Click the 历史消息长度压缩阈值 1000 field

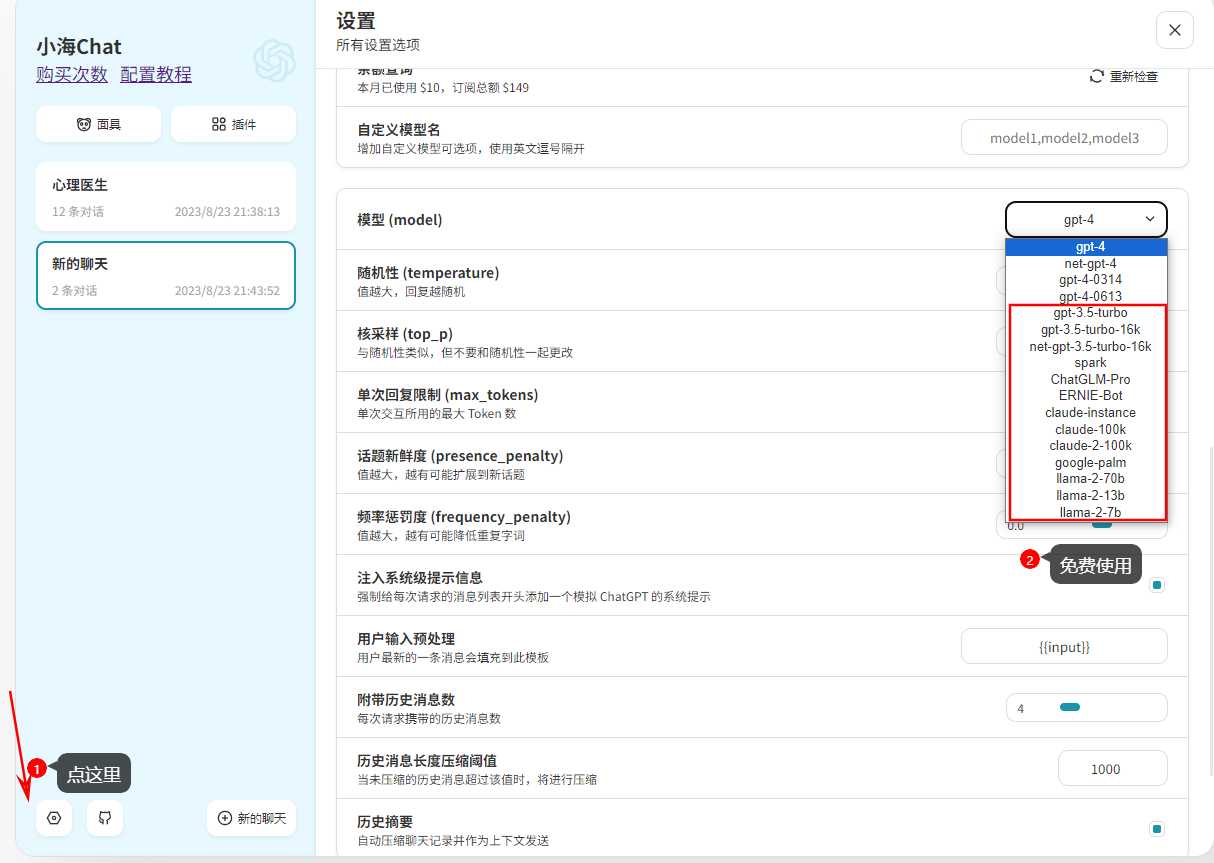point(1113,768)
